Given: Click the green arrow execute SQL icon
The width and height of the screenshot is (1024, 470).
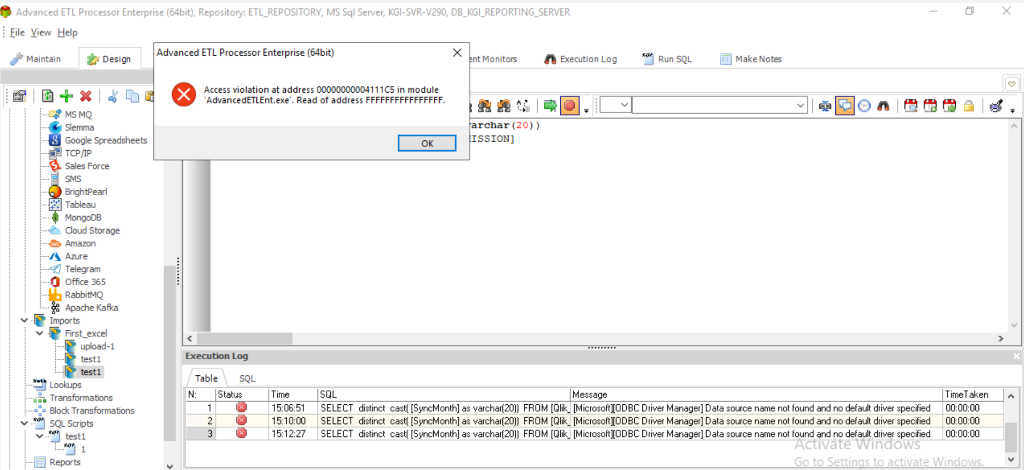Looking at the screenshot, I should click(550, 106).
